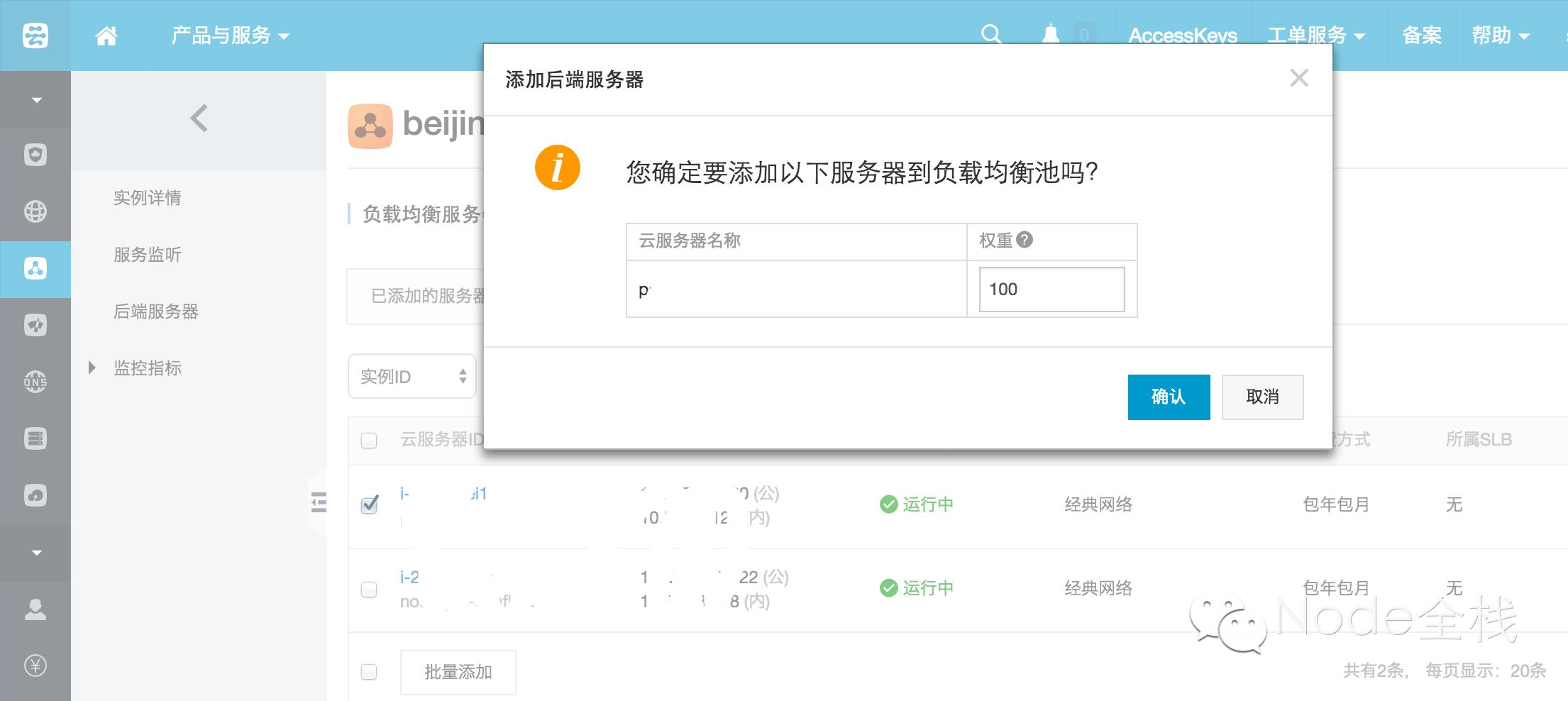Click the 确认 button
Viewport: 1568px width, 701px height.
[1169, 397]
